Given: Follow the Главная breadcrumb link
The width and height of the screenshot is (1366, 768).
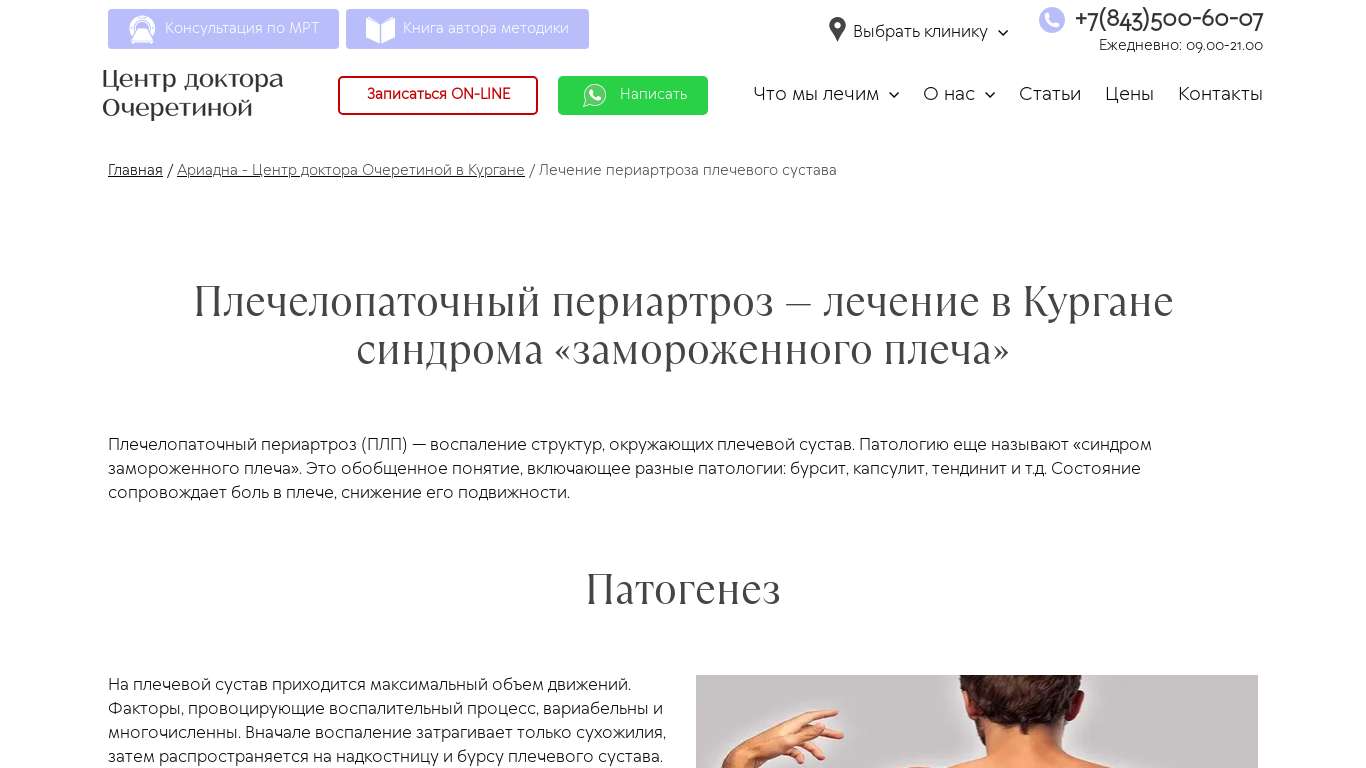Looking at the screenshot, I should coord(135,171).
